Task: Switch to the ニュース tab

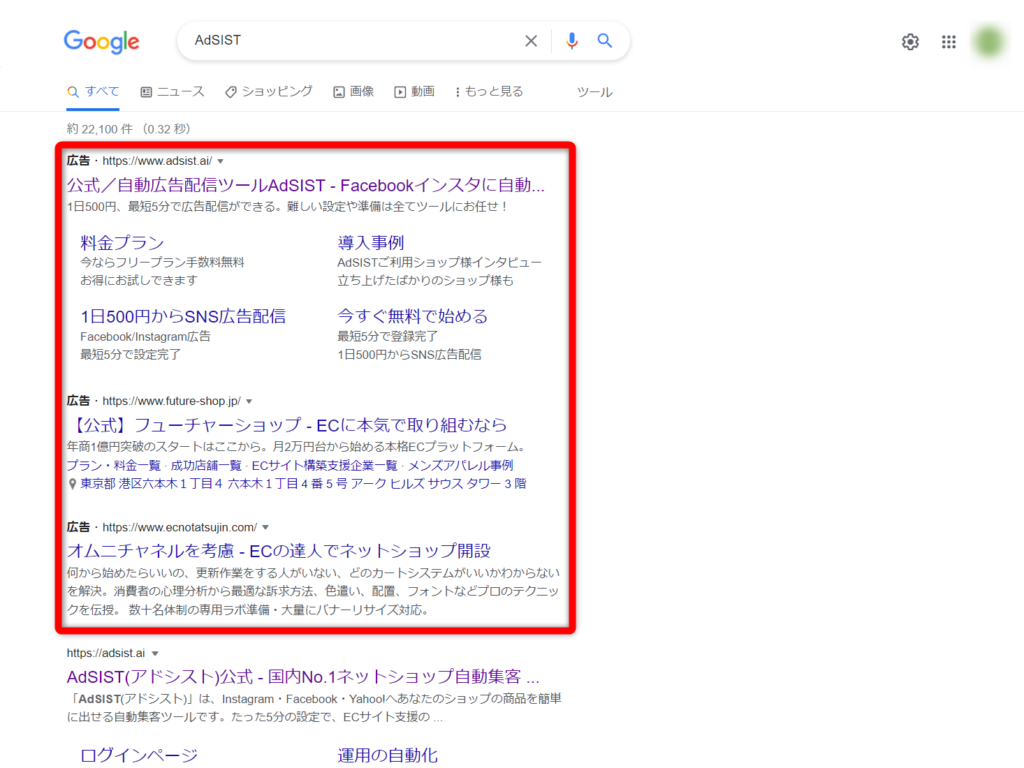Action: [x=172, y=92]
